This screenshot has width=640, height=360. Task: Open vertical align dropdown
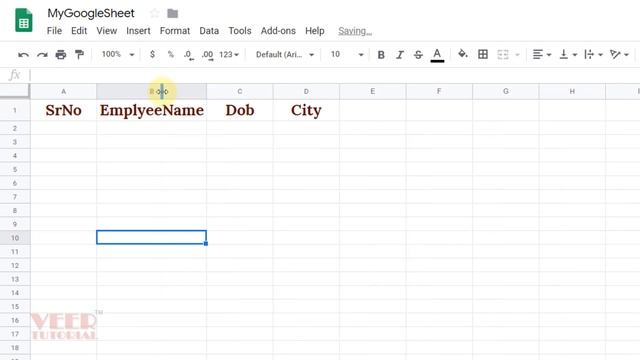click(x=568, y=54)
